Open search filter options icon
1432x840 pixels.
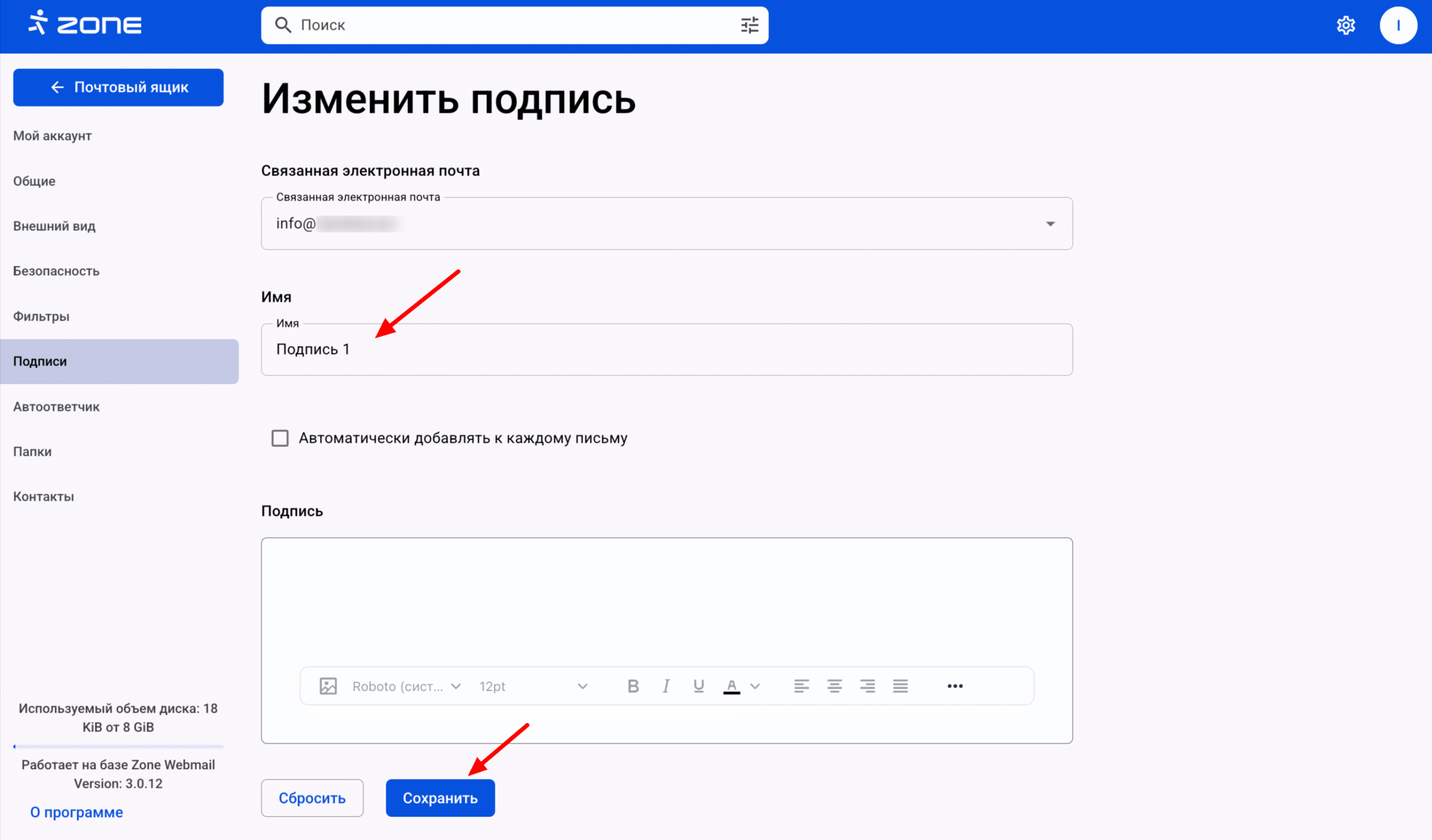(750, 26)
